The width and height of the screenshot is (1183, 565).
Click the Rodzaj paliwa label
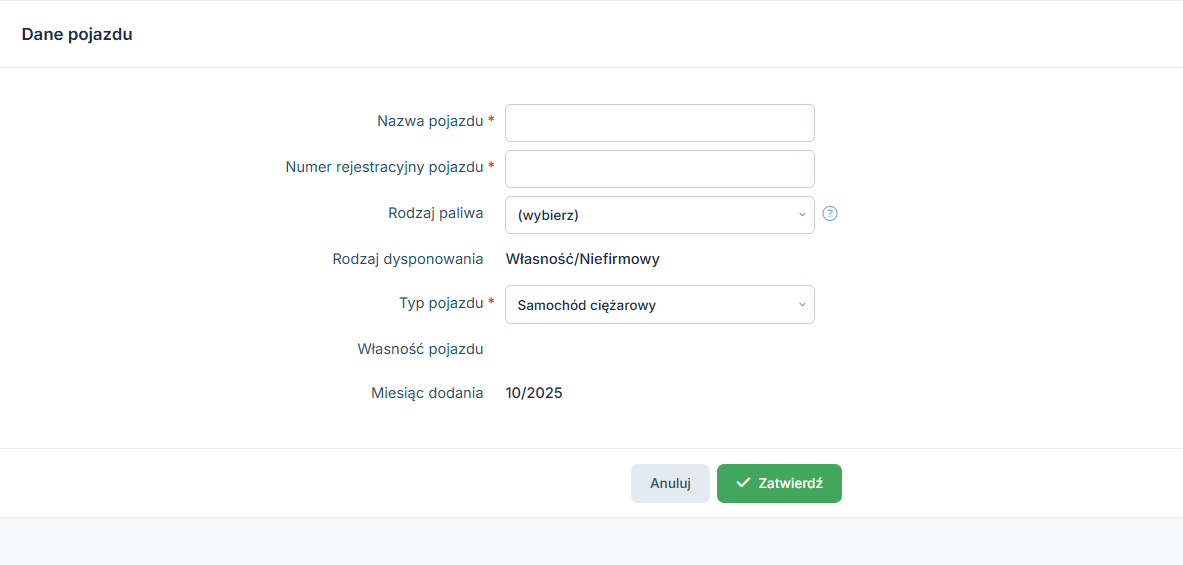coord(435,213)
